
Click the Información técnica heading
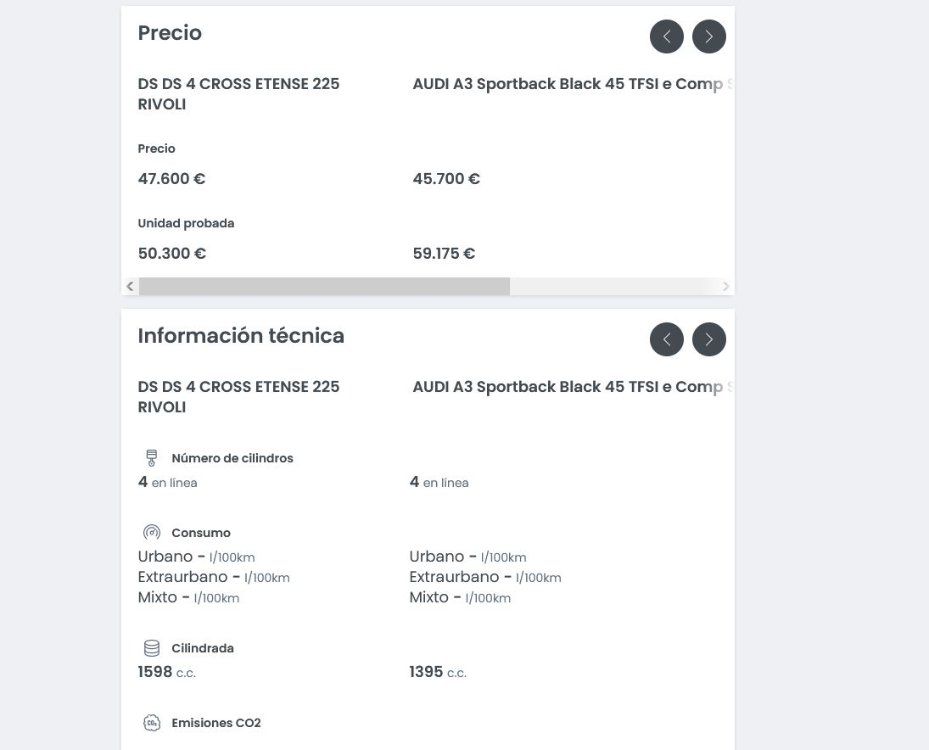pyautogui.click(x=241, y=336)
